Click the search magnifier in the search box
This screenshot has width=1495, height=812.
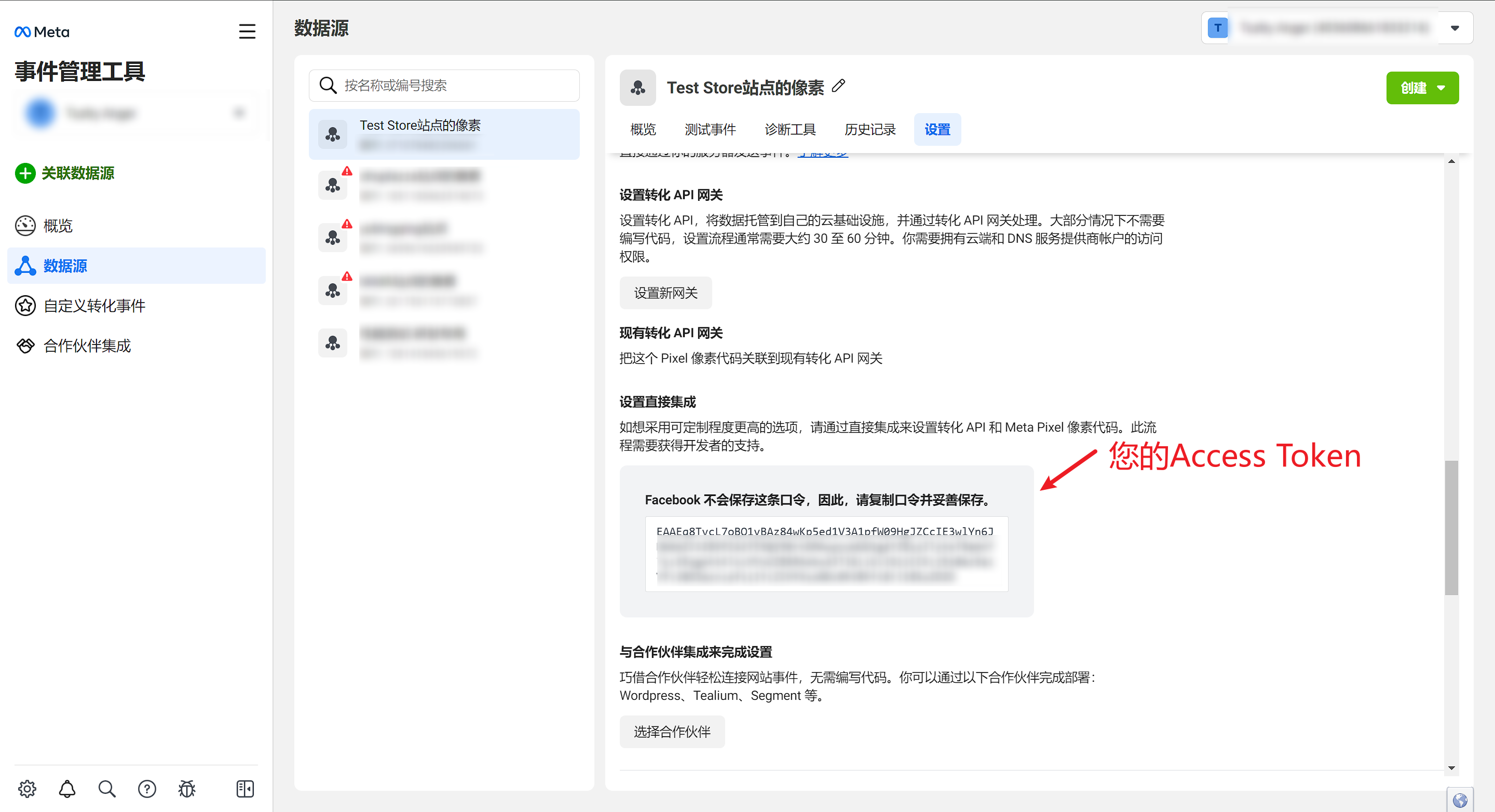point(328,85)
